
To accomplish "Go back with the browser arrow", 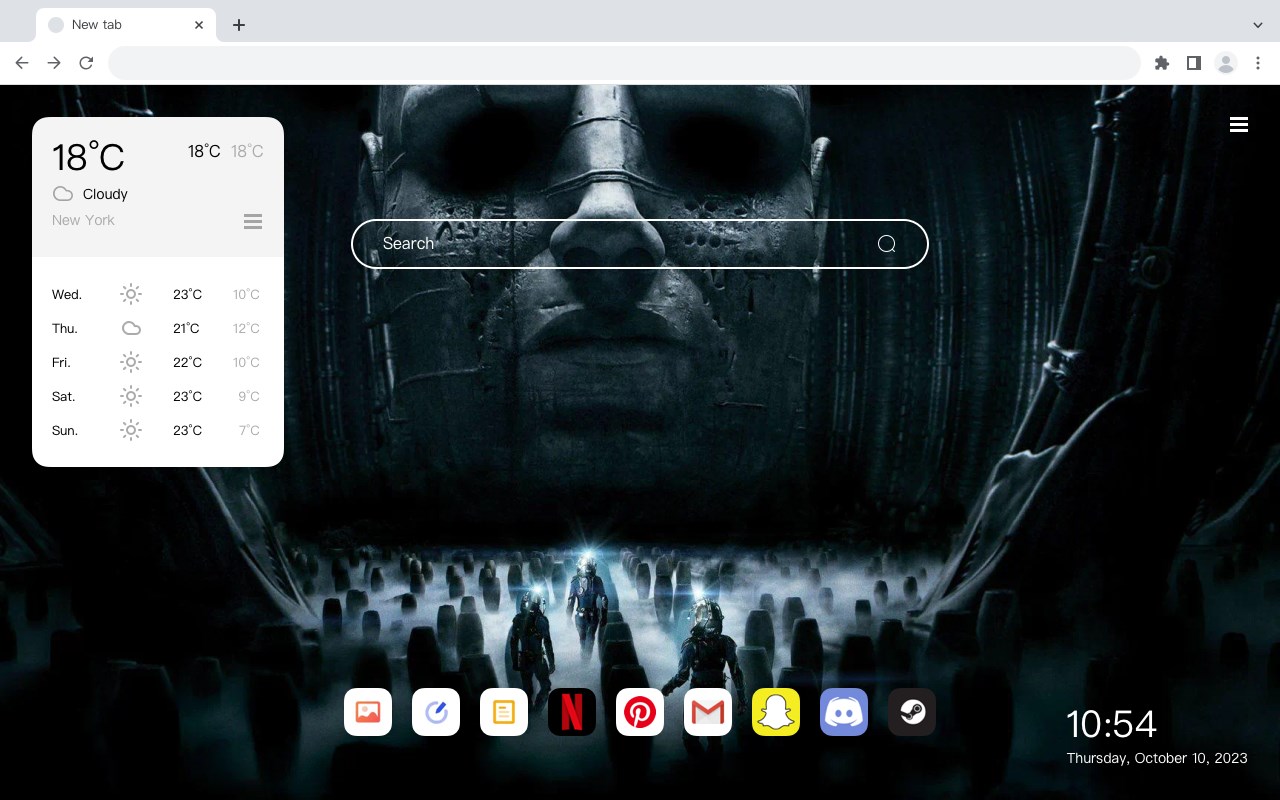I will [x=22, y=63].
